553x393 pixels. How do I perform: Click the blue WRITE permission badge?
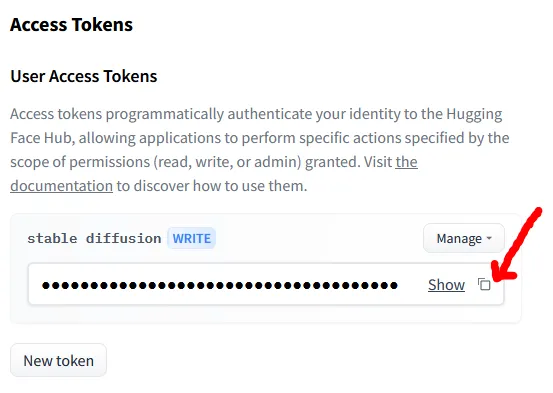tap(192, 238)
